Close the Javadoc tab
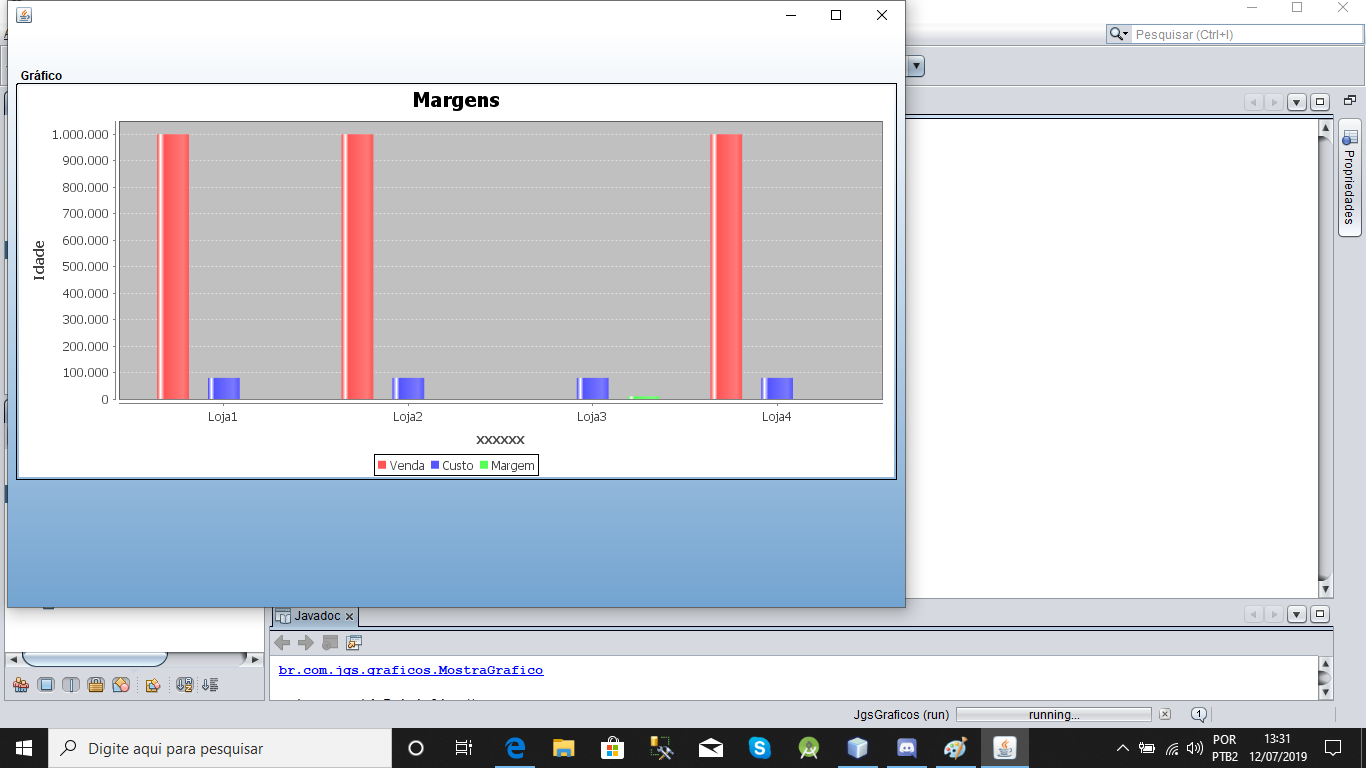The width and height of the screenshot is (1366, 768). point(349,617)
